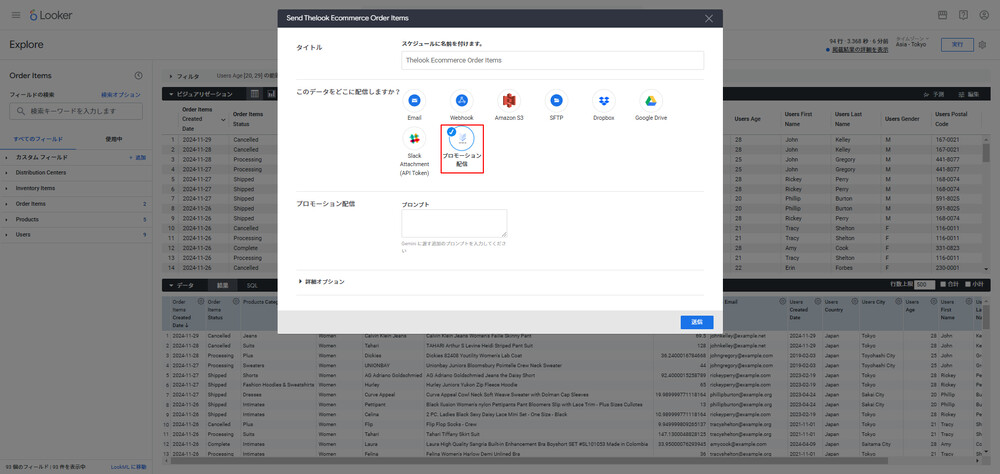Expand the 詳細オプション section

pyautogui.click(x=321, y=282)
